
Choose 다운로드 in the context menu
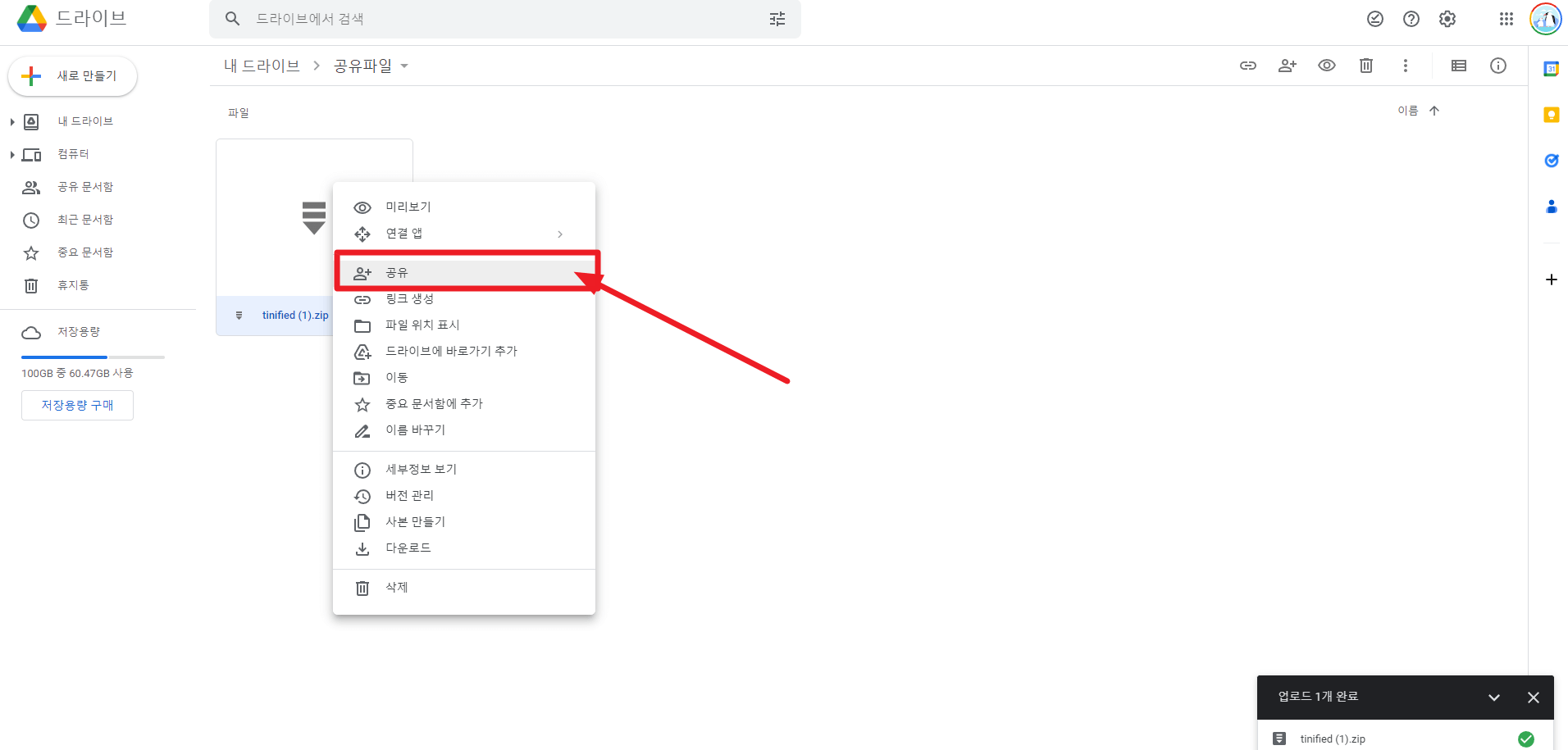(408, 548)
